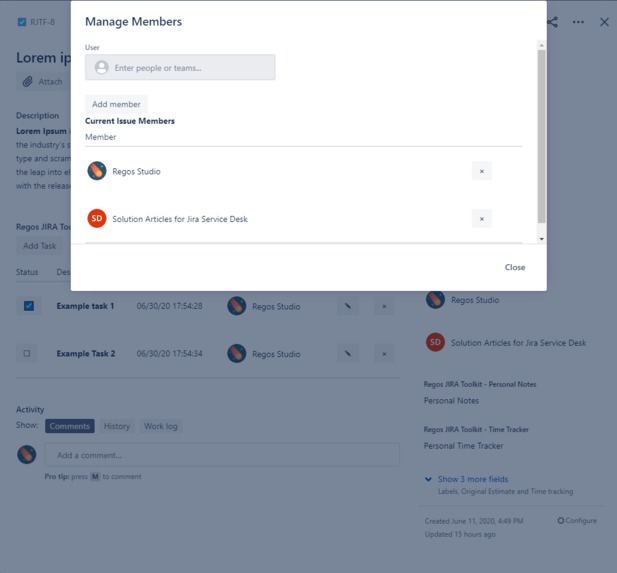Click the Add Task button
617x573 pixels.
tap(39, 246)
